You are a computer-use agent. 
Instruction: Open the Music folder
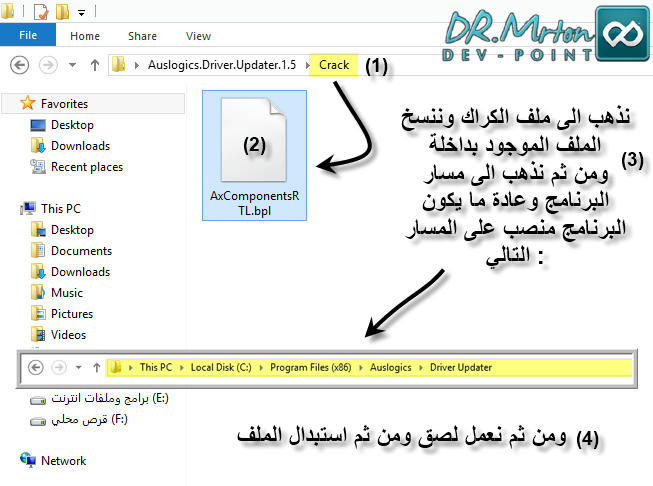pos(67,292)
